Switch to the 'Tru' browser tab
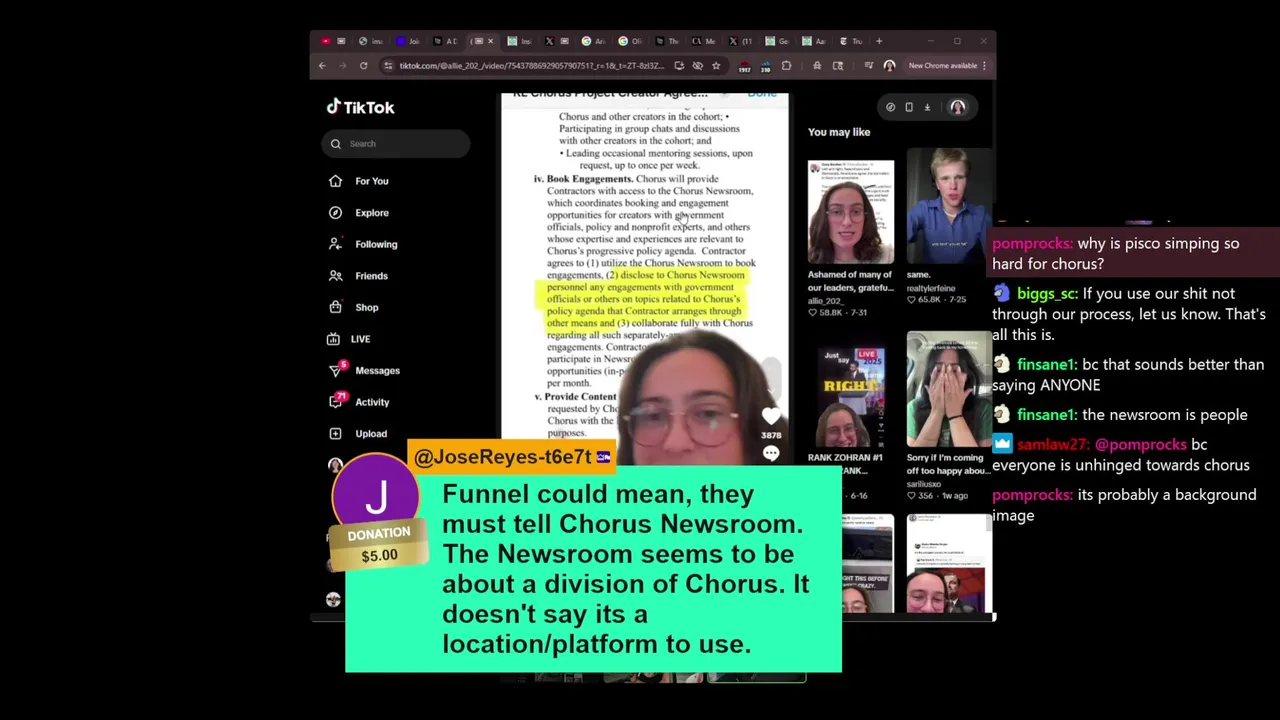The image size is (1280, 720). click(851, 41)
